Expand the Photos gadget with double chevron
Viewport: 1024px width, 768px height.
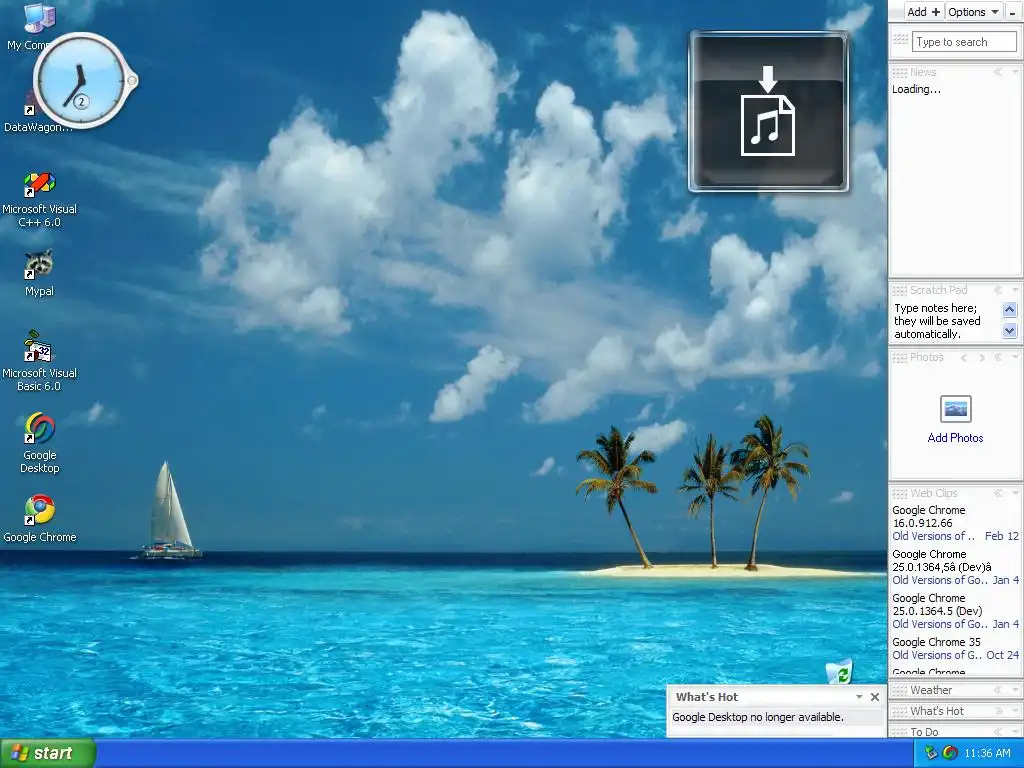click(998, 357)
